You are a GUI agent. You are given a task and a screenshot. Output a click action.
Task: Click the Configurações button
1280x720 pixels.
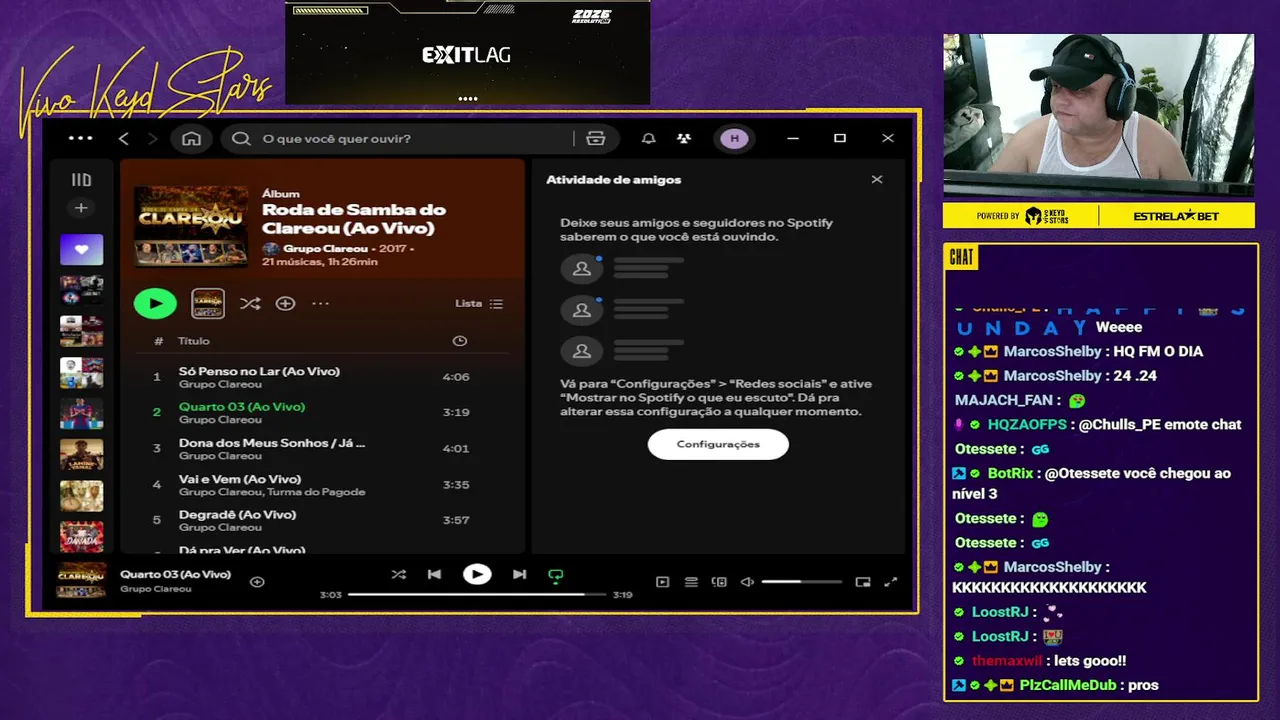coord(718,444)
